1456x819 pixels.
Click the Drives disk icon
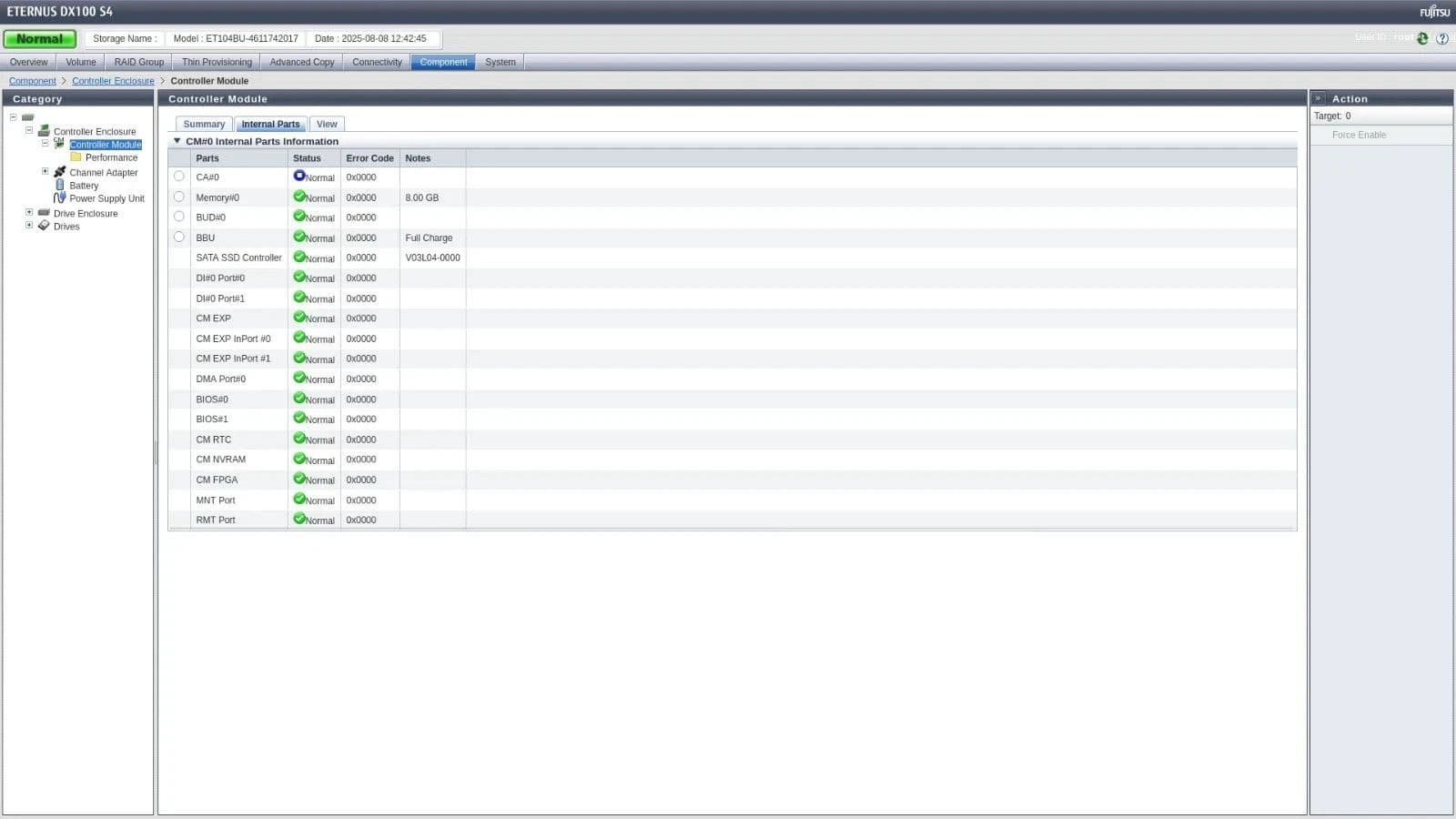44,226
